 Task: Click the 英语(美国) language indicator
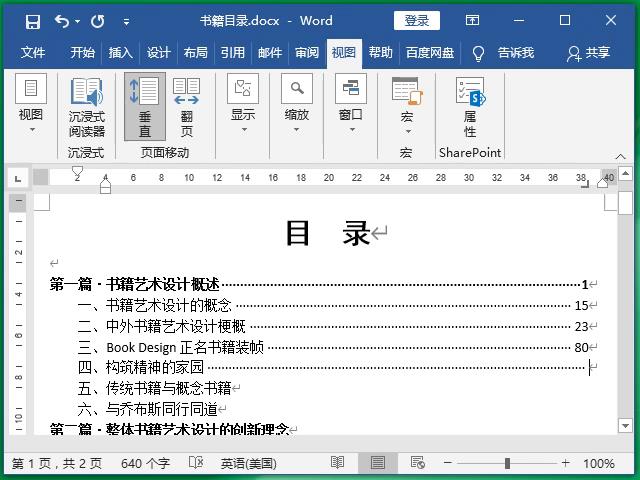pyautogui.click(x=249, y=464)
